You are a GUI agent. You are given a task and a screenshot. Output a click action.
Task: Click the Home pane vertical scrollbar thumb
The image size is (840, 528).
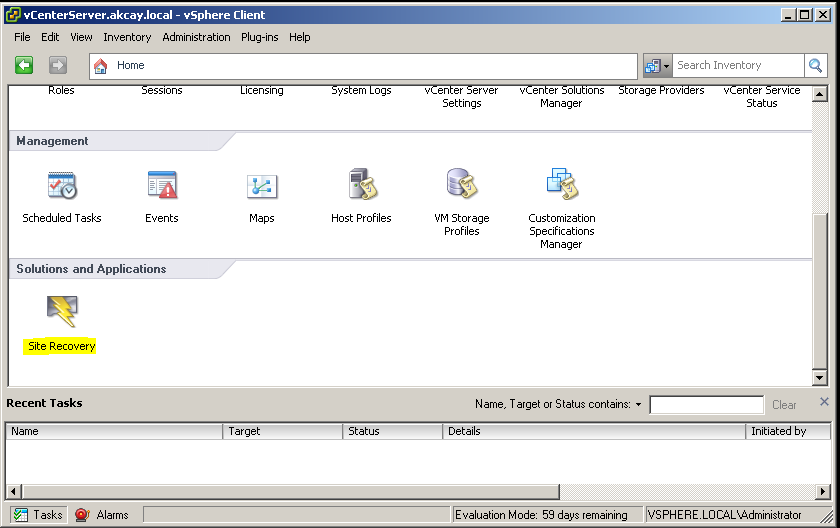(820, 291)
